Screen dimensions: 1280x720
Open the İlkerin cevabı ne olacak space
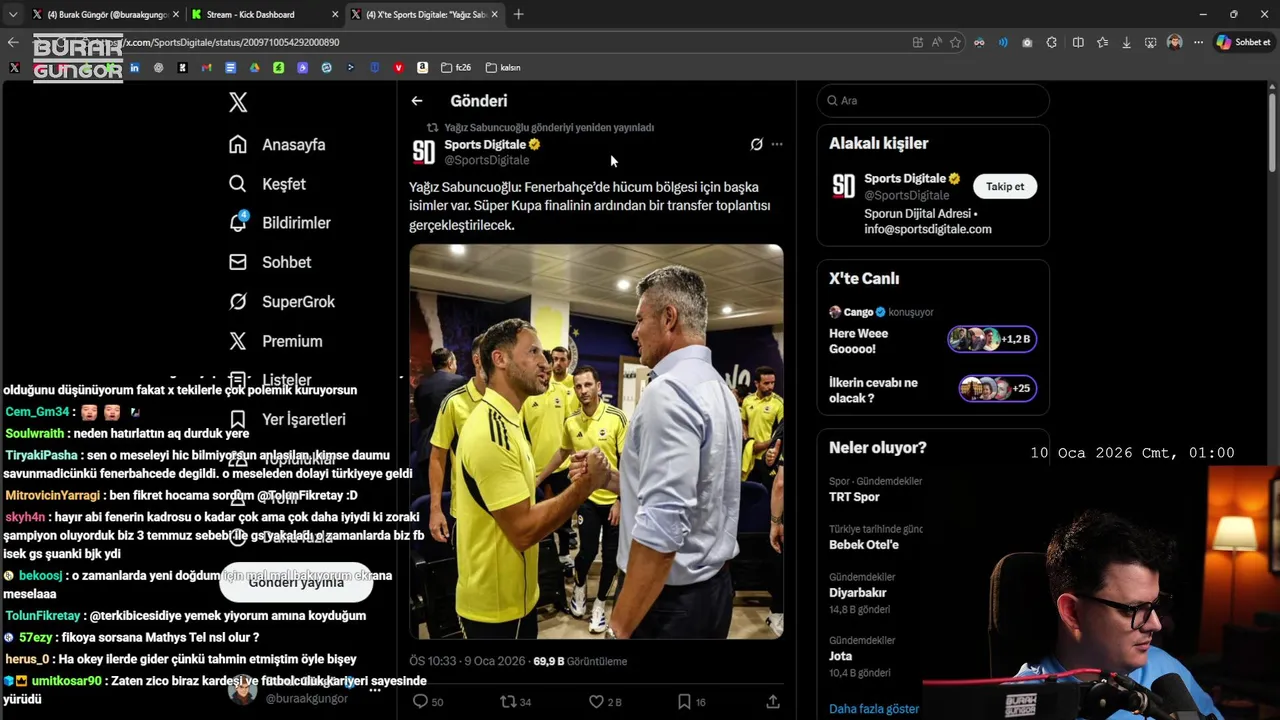[933, 389]
